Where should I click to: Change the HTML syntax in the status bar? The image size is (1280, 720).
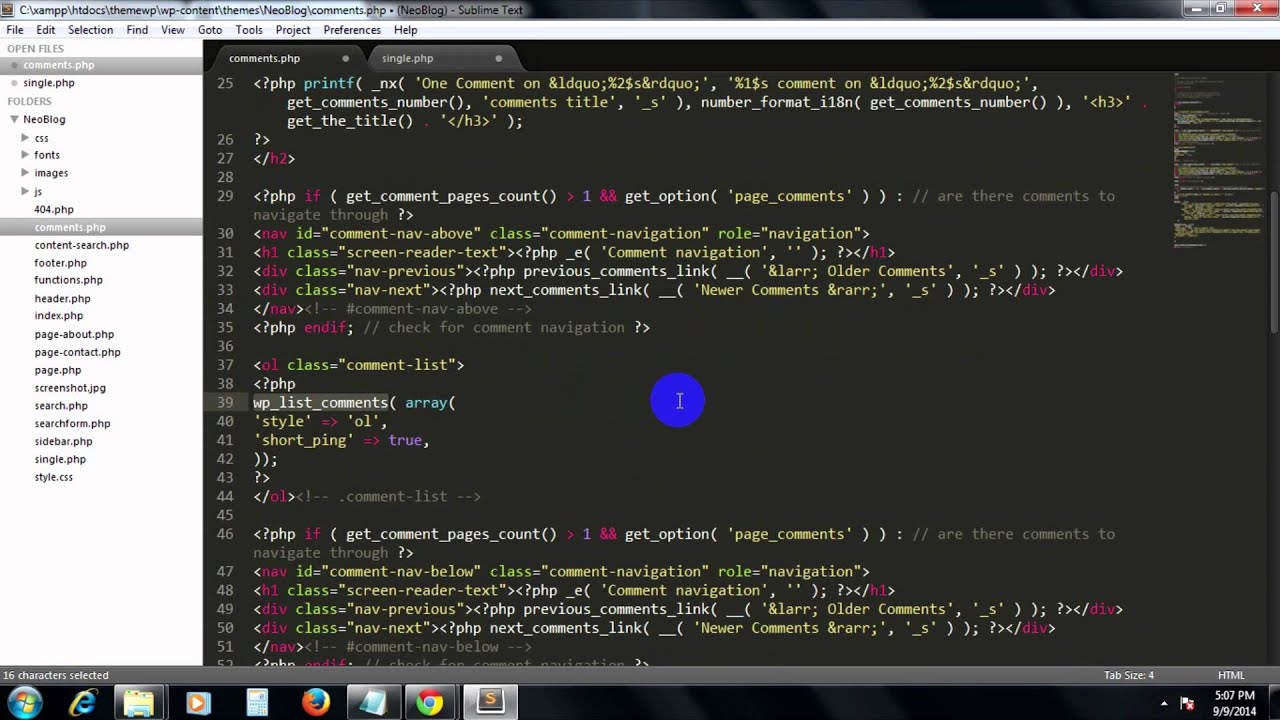tap(1231, 675)
